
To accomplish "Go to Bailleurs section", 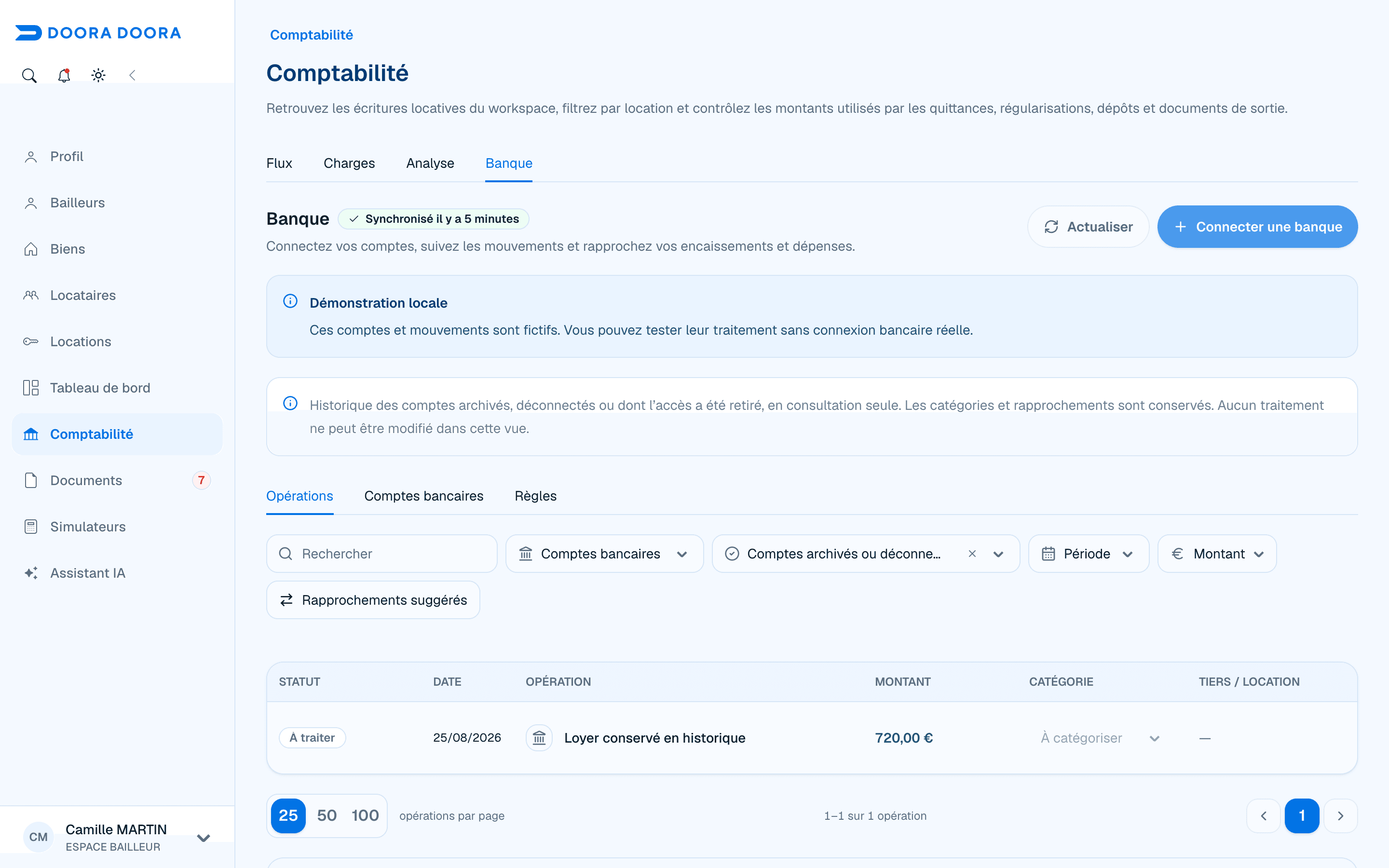I will (117, 203).
